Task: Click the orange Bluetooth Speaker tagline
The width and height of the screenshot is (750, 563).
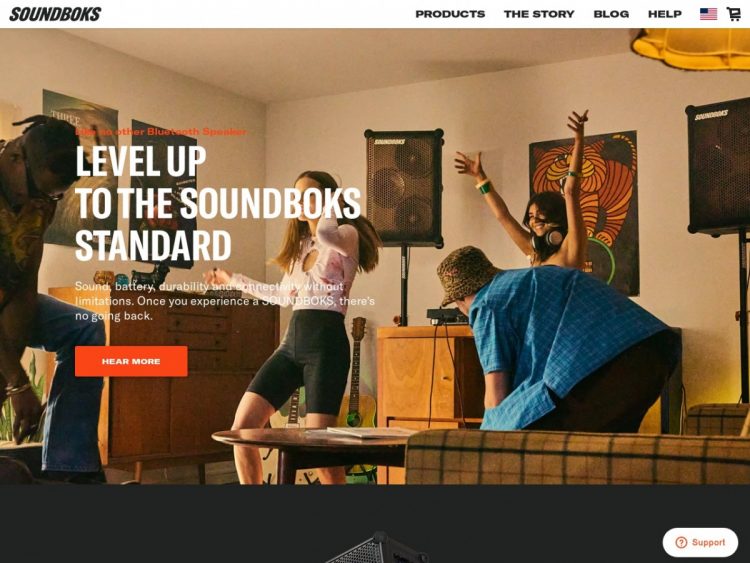Action: (161, 131)
